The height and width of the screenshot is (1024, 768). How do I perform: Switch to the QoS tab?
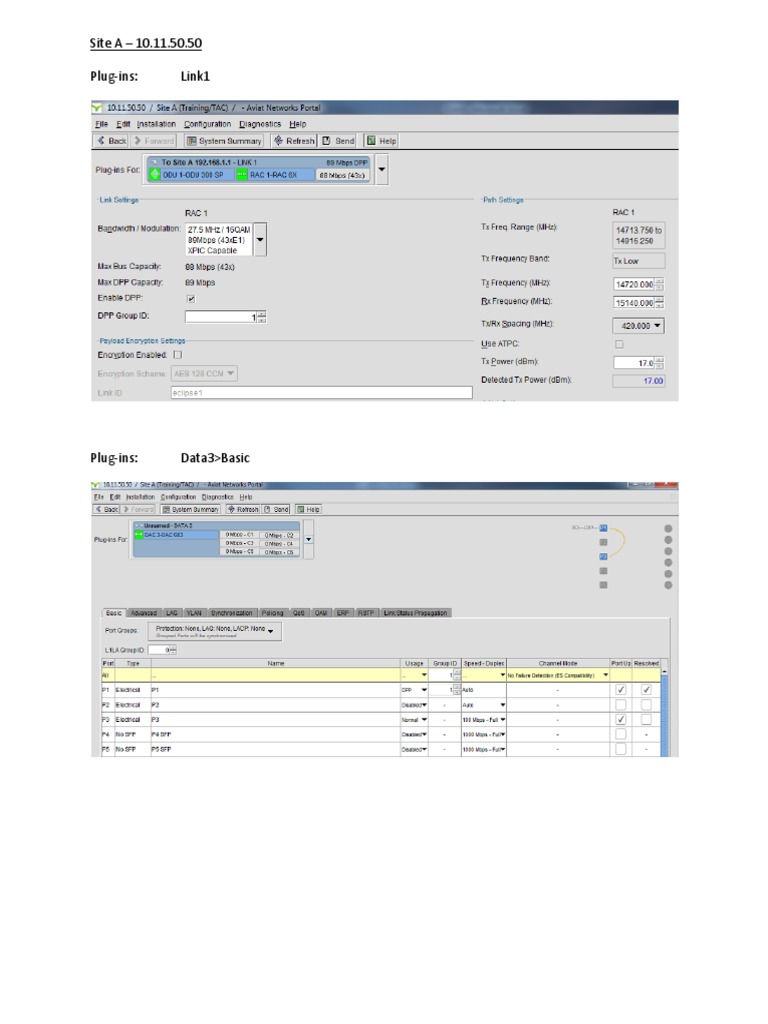pos(298,613)
